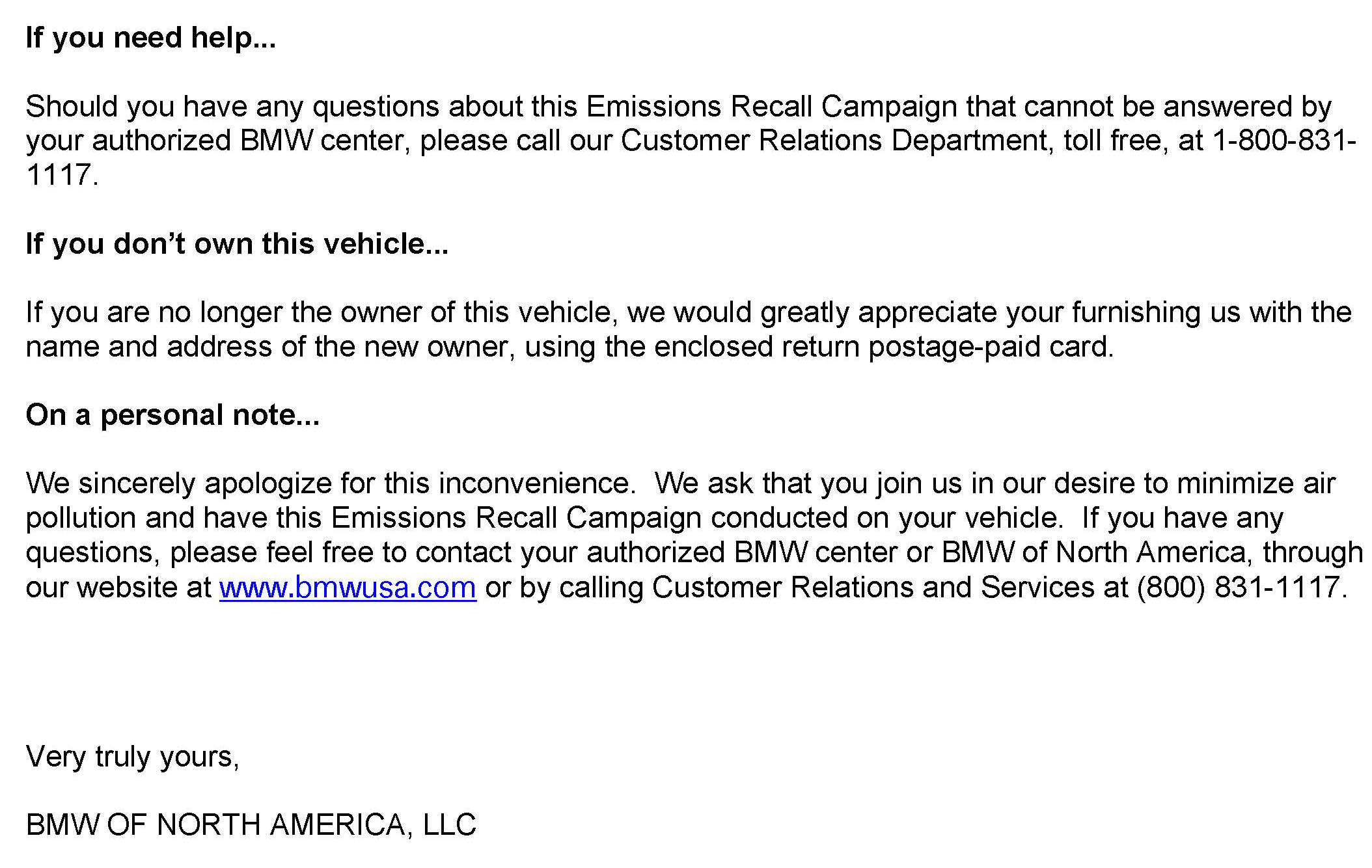This screenshot has height=868, width=1372.
Task: Click the "Very truly yours," closing line
Action: tap(133, 757)
